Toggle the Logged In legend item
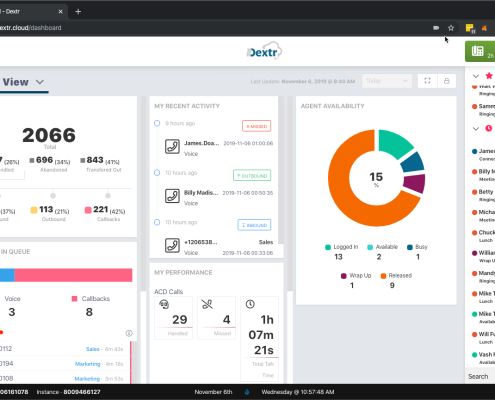Screen dimensions: 495x400 (x=341, y=247)
